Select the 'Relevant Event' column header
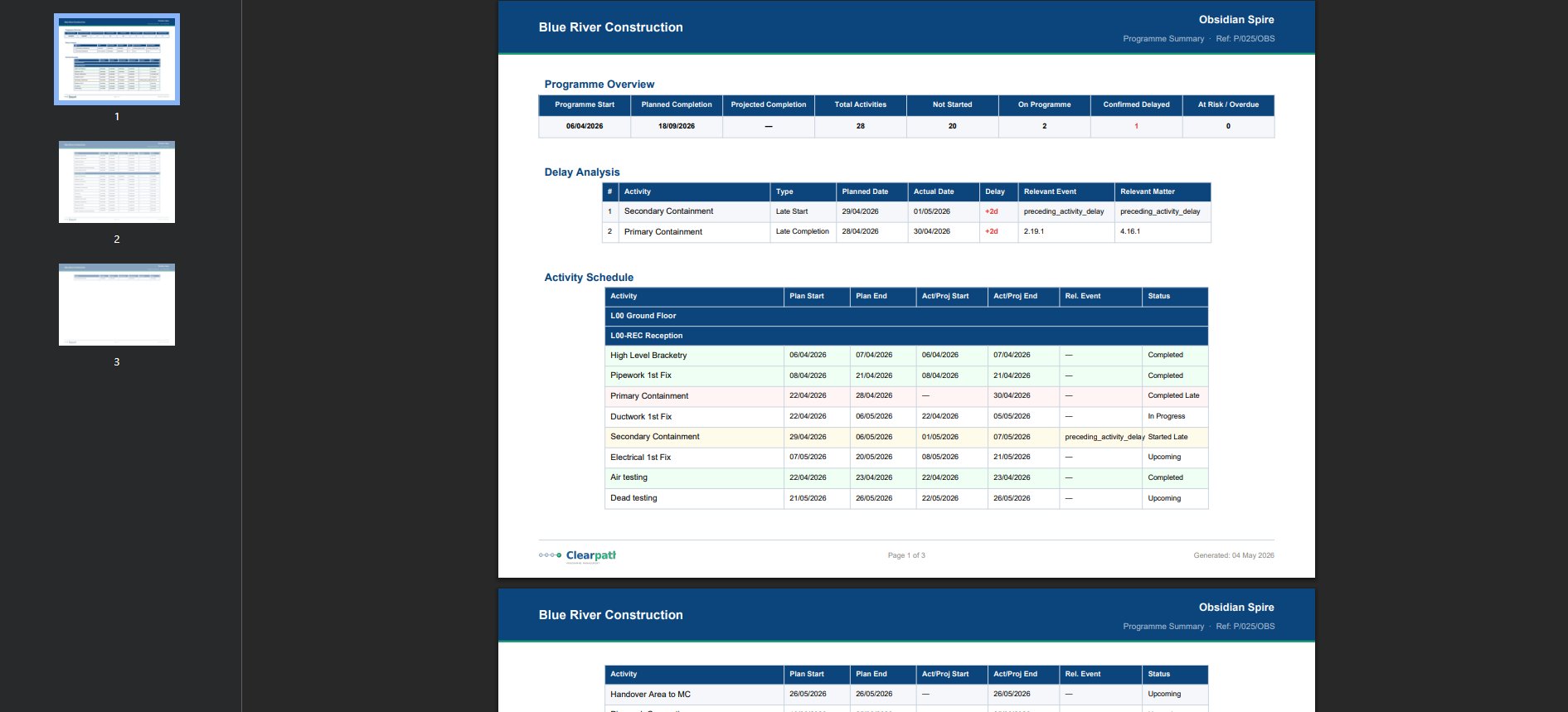Image resolution: width=1568 pixels, height=712 pixels. (x=1066, y=192)
